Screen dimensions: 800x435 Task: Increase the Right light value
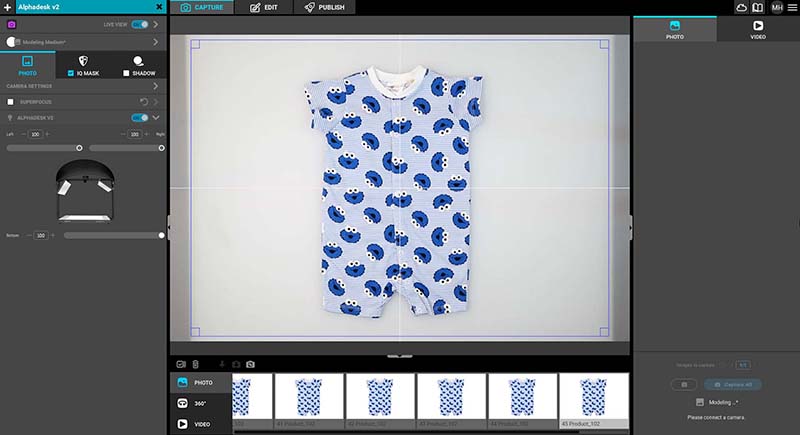[x=147, y=134]
